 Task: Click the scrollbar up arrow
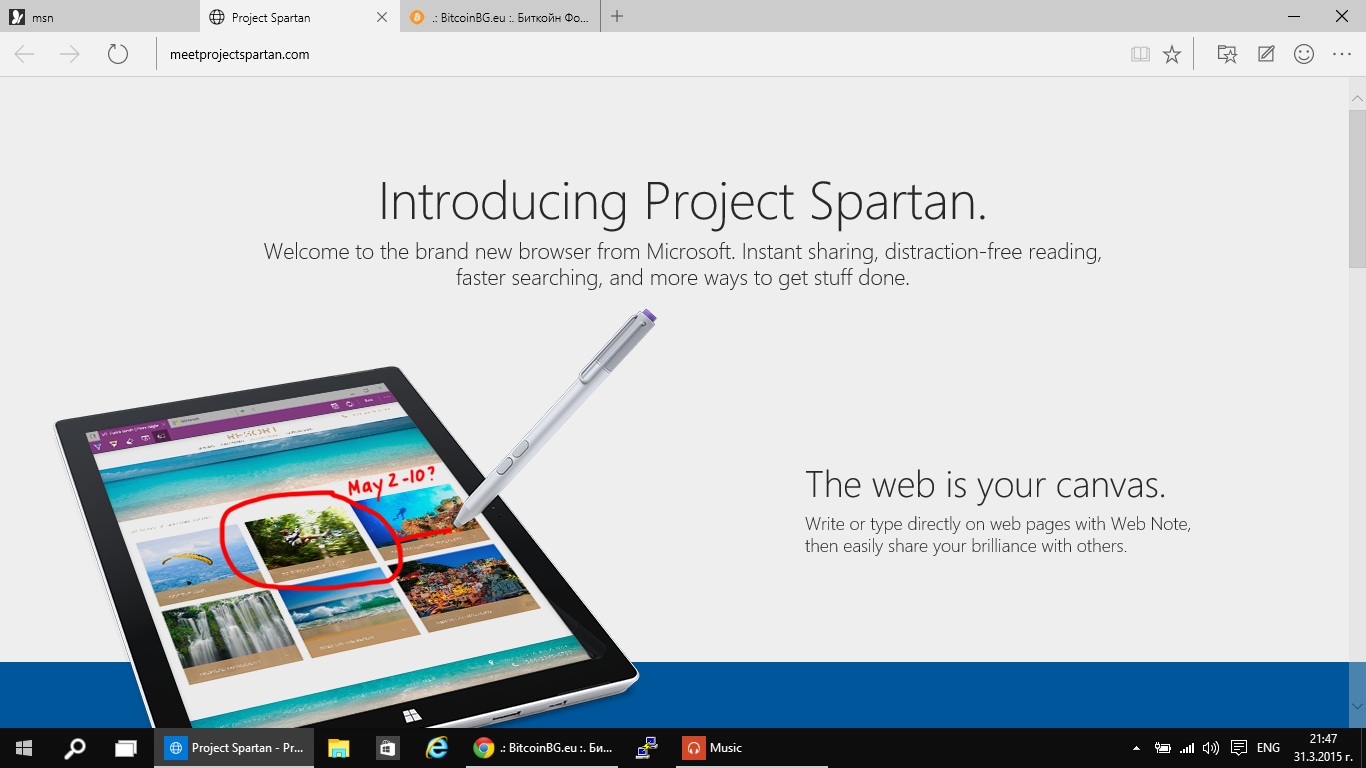1357,98
